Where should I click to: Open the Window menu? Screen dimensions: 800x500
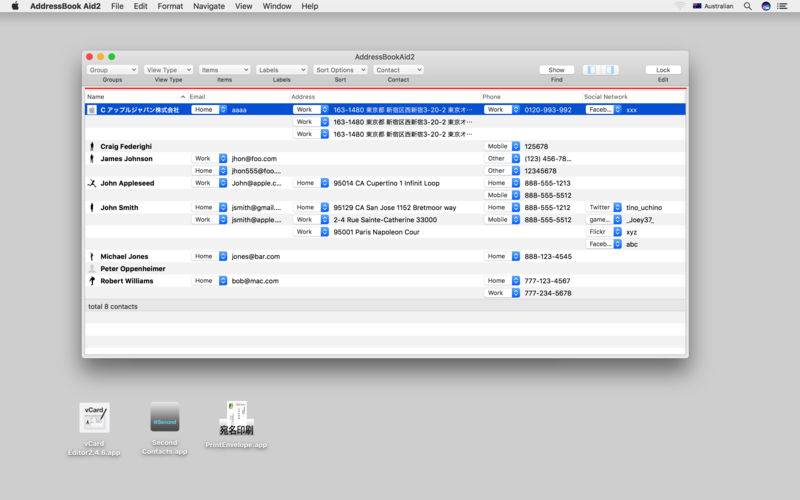[277, 6]
